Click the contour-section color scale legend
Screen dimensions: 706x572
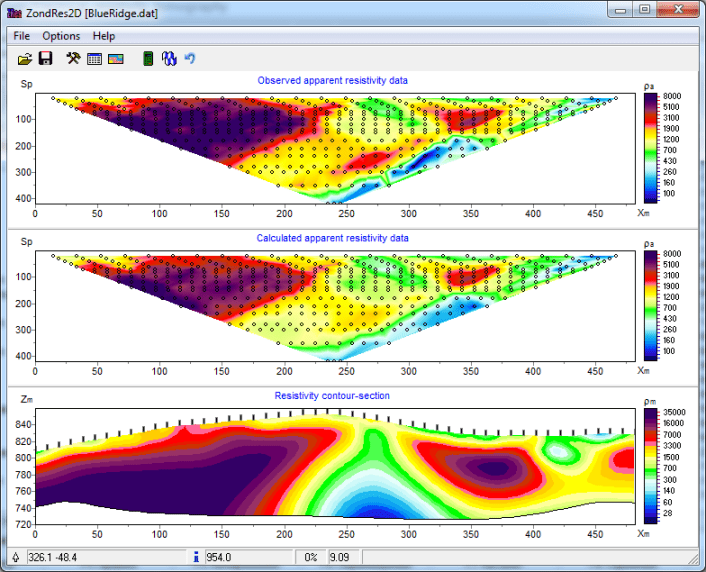(650, 465)
